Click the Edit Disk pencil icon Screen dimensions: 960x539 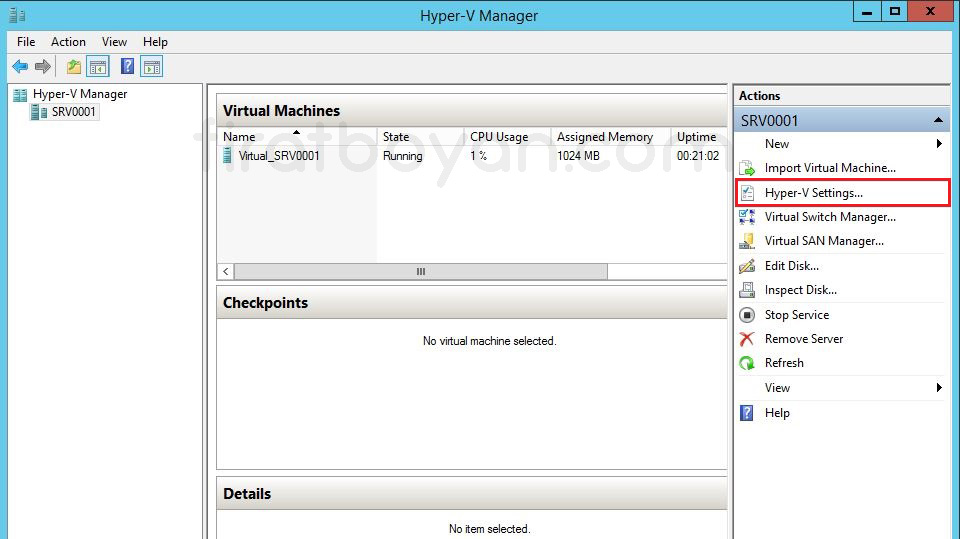(747, 266)
